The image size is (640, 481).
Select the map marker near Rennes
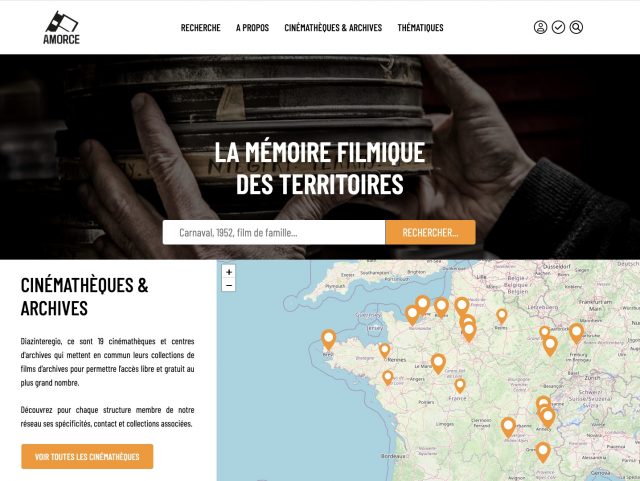tap(384, 351)
